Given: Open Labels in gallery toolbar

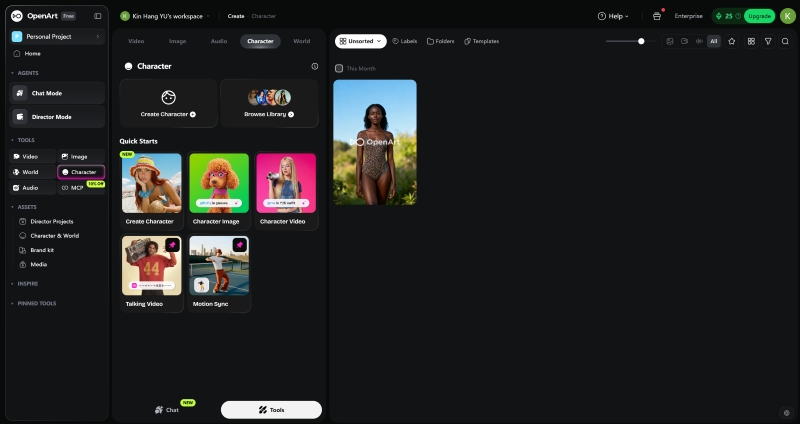Looking at the screenshot, I should coord(405,41).
